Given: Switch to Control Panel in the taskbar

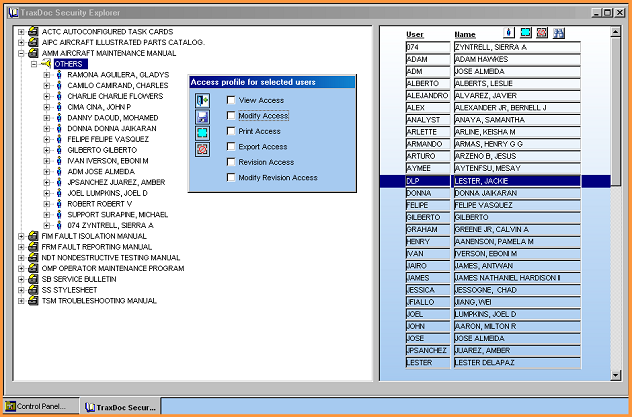Looking at the screenshot, I should 39,408.
